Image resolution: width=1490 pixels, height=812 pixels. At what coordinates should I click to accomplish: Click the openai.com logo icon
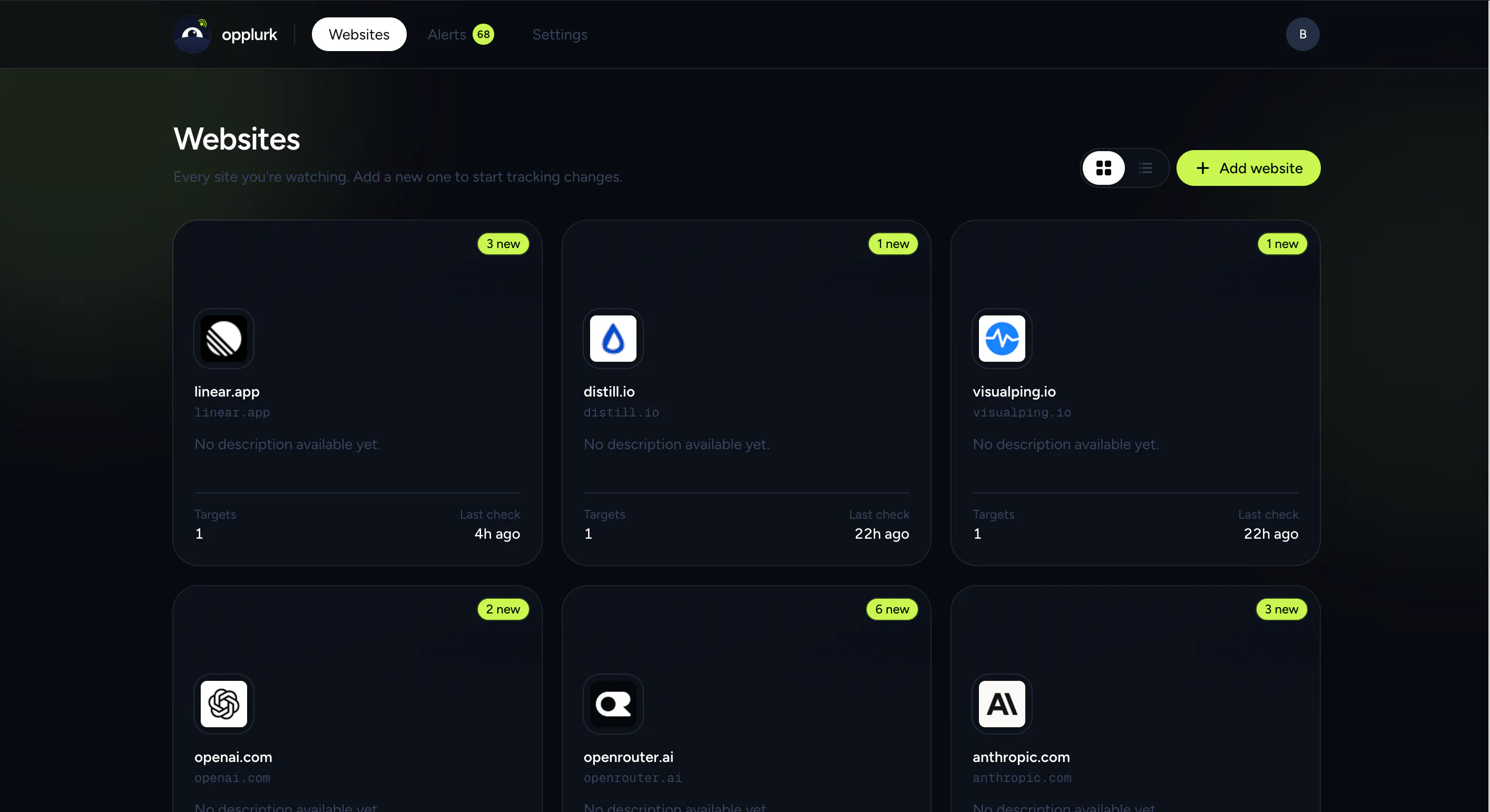coord(224,704)
